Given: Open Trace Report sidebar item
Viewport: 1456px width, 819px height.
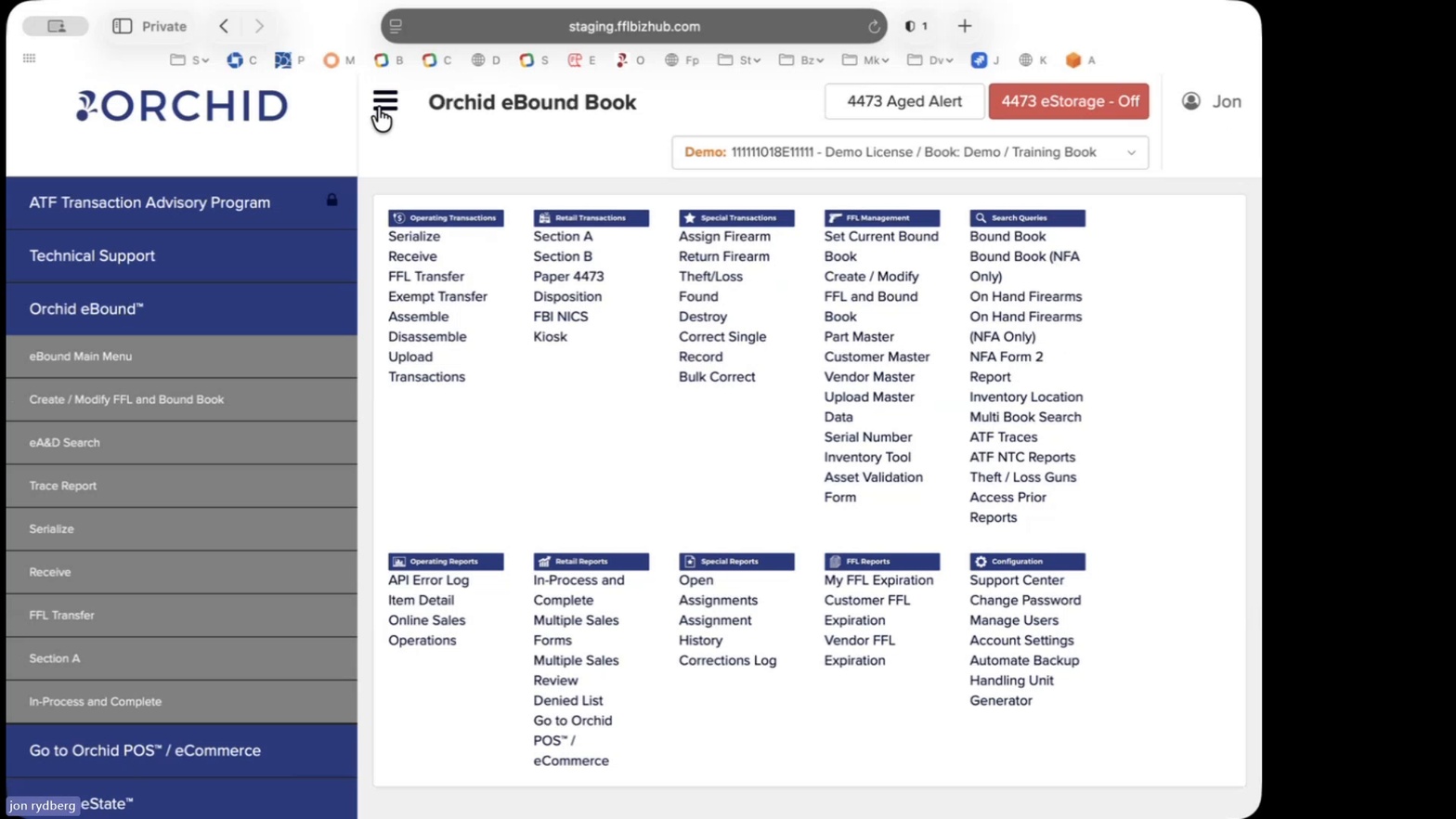Looking at the screenshot, I should coord(182,486).
